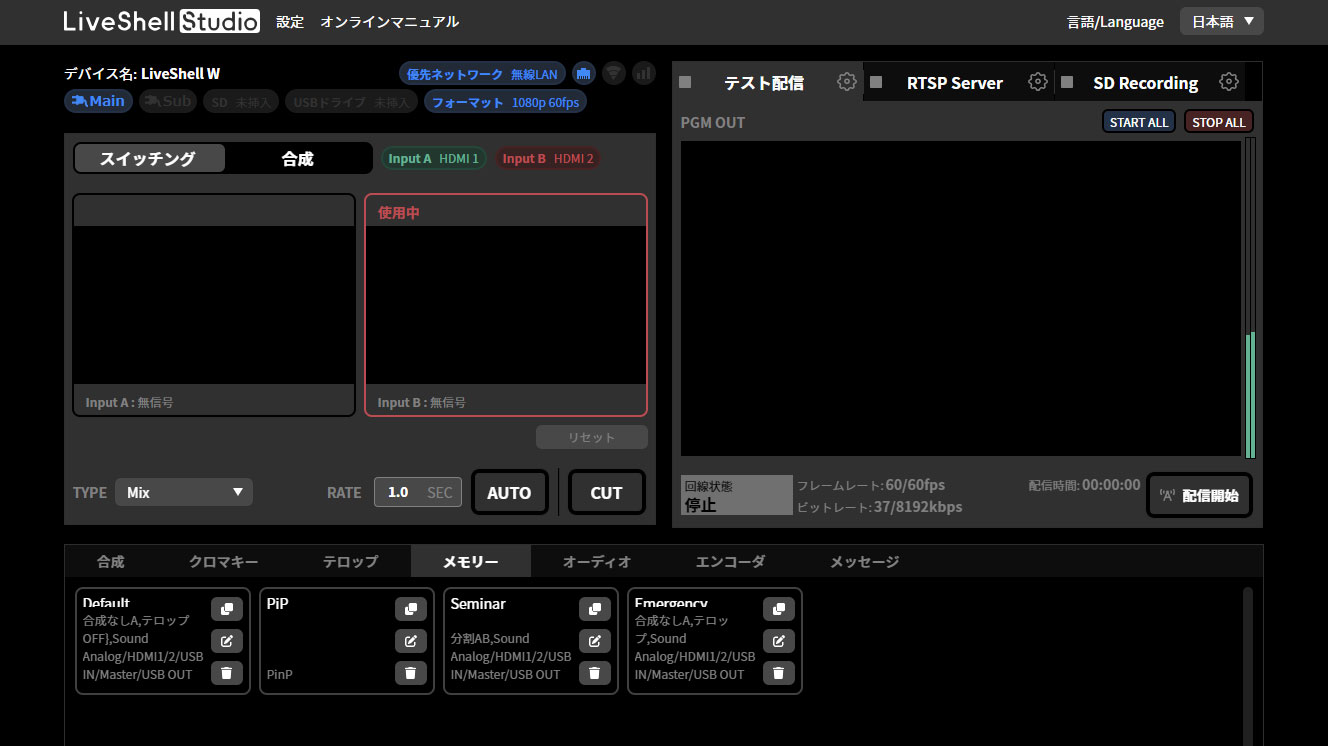This screenshot has width=1328, height=746.
Task: Open the 設定 menu
Action: click(290, 22)
